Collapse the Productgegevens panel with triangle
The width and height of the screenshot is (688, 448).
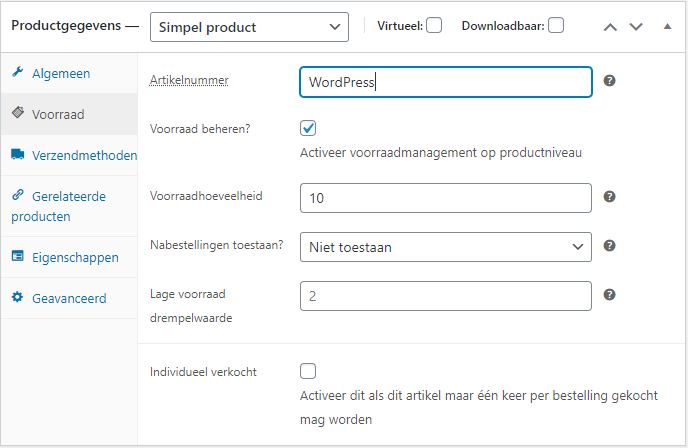667,27
